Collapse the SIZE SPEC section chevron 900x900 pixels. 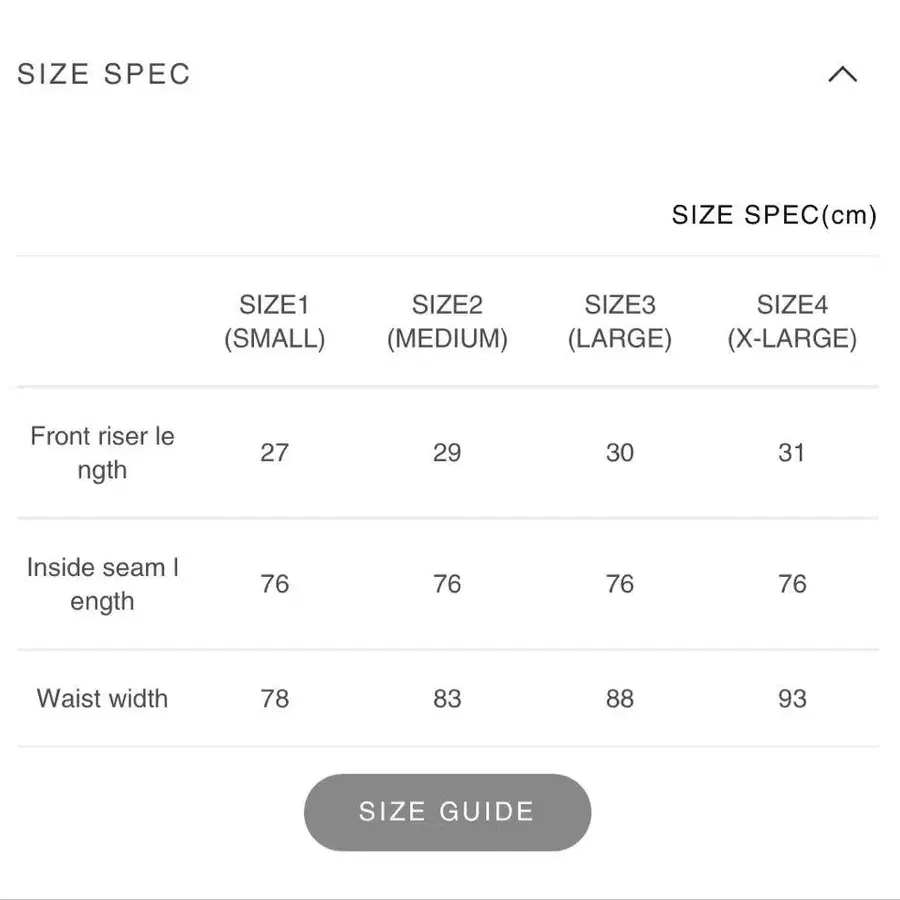click(842, 74)
